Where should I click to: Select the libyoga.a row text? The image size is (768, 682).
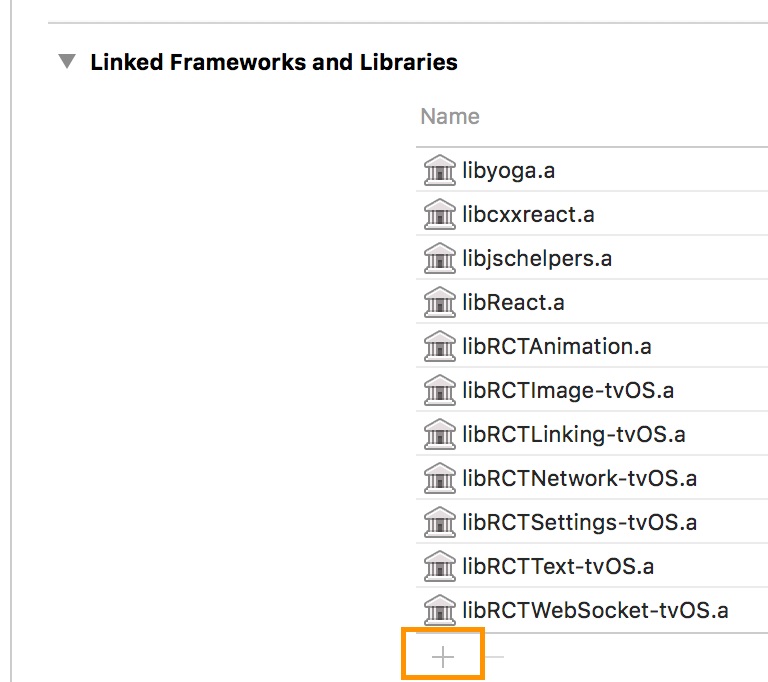click(508, 171)
